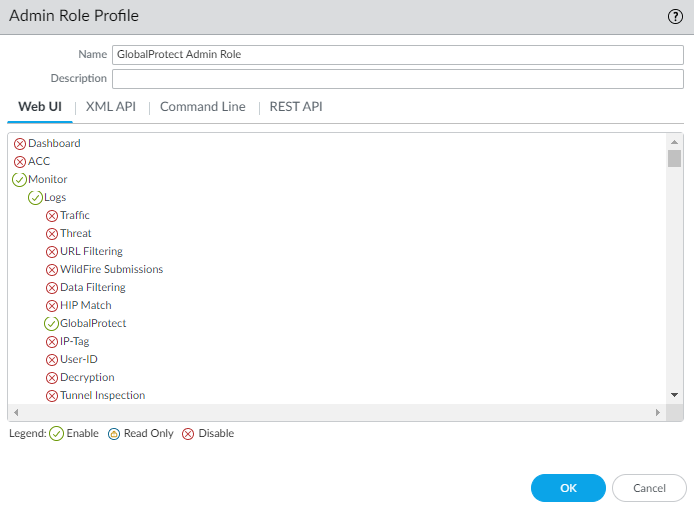Select the Decryption tree item label

pos(87,377)
